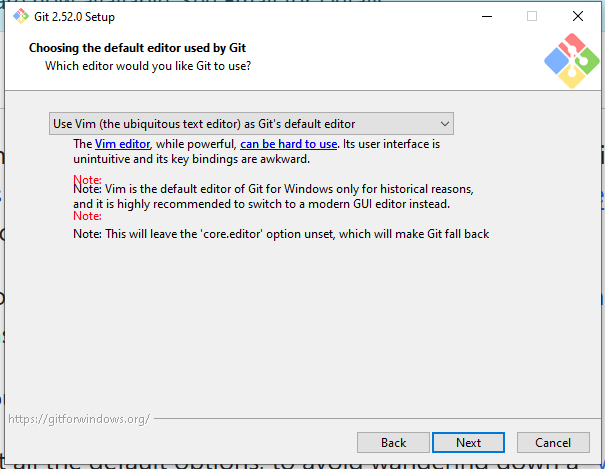The width and height of the screenshot is (605, 469).
Task: Proceed with the Next button
Action: click(x=468, y=442)
